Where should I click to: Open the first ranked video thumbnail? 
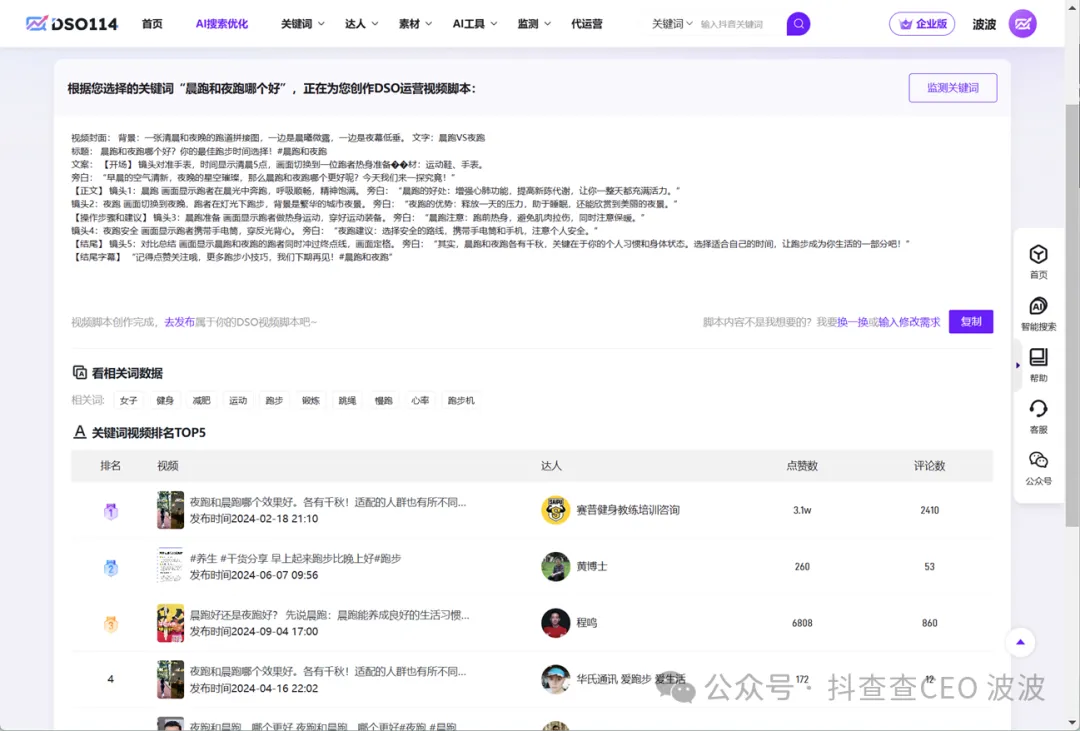coord(170,510)
